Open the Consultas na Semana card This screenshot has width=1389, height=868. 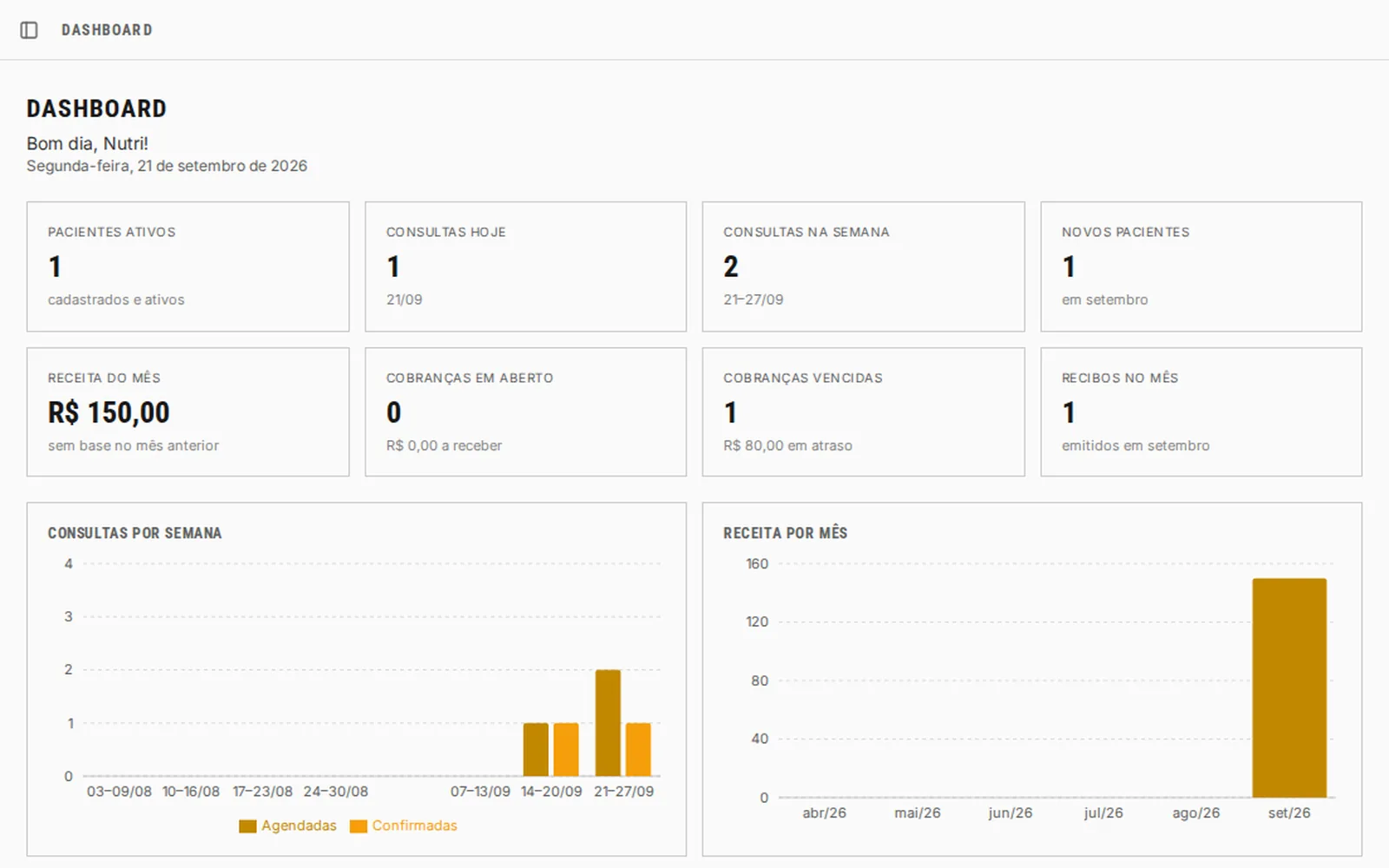coord(863,266)
